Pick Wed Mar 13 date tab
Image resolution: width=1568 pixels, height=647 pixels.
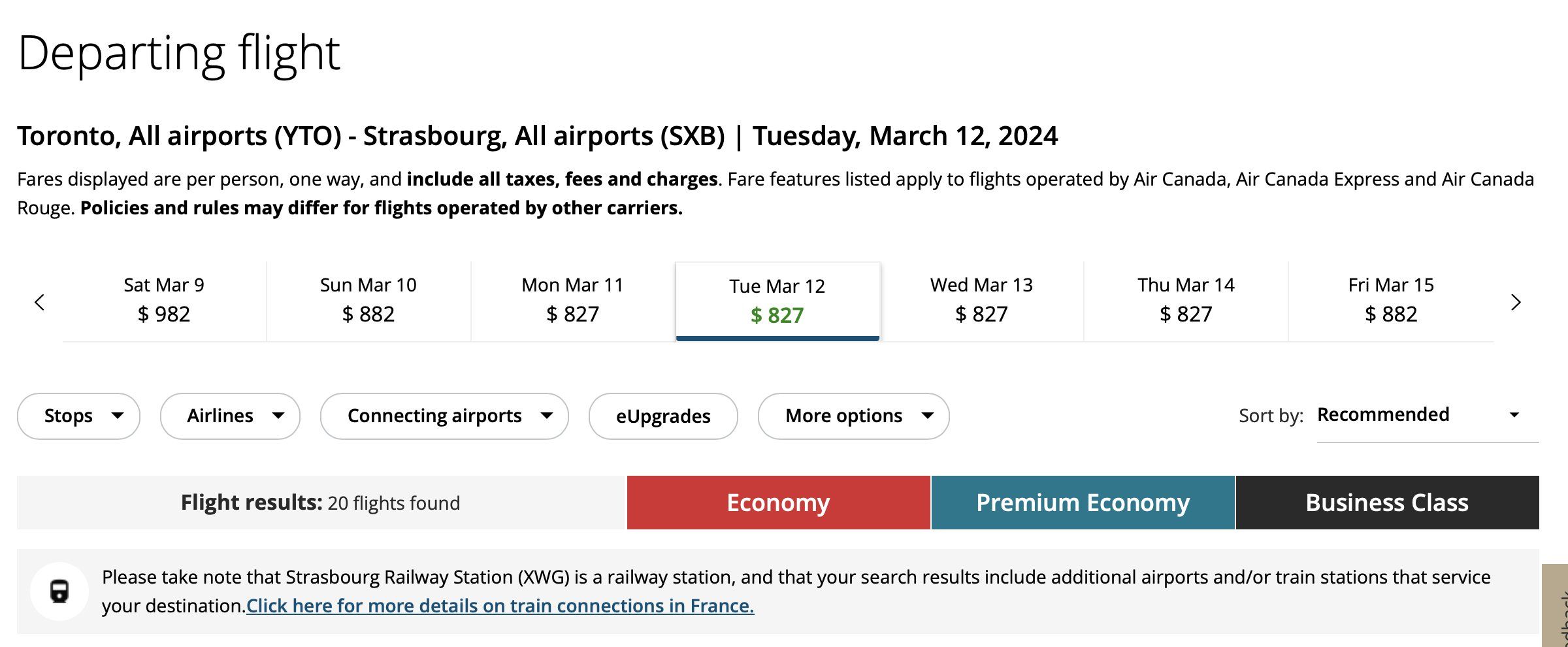(982, 301)
